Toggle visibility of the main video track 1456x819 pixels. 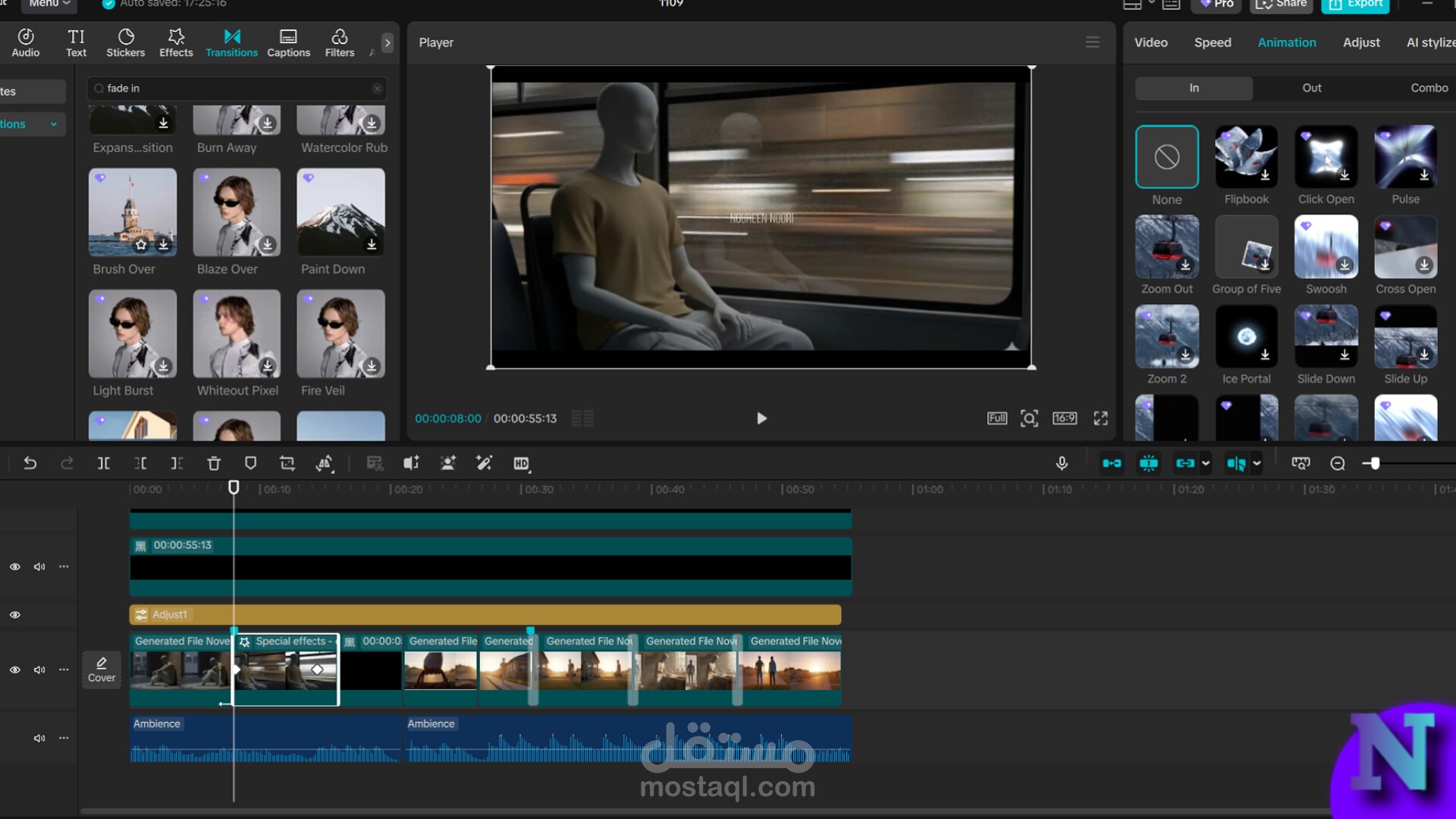coord(14,670)
